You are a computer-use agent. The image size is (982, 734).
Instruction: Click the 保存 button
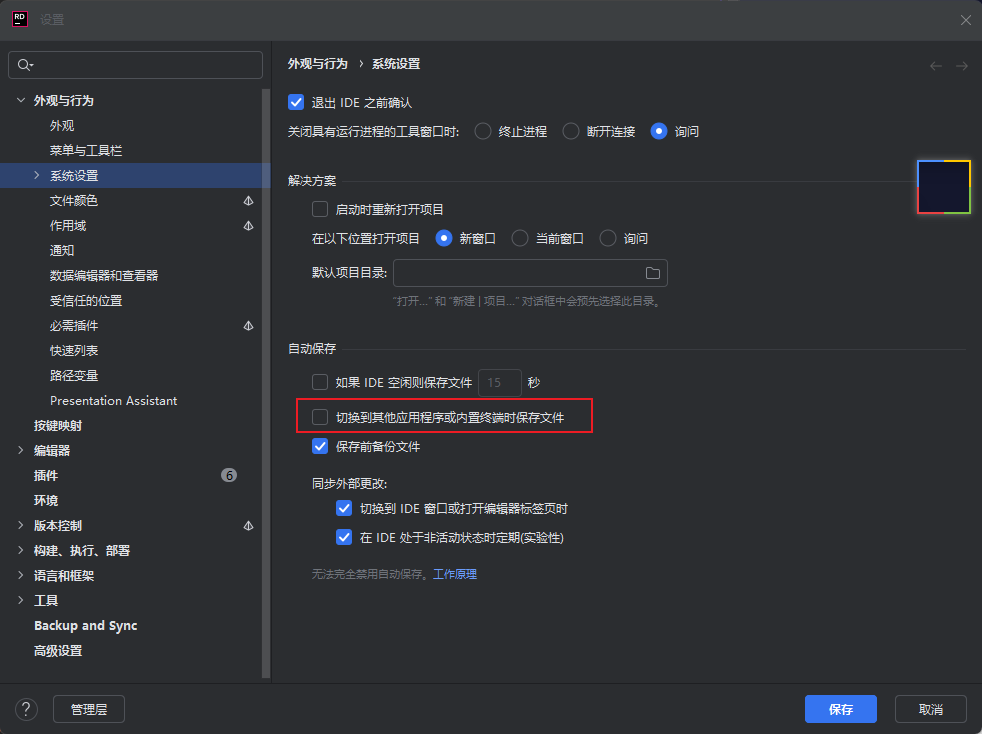(x=840, y=709)
